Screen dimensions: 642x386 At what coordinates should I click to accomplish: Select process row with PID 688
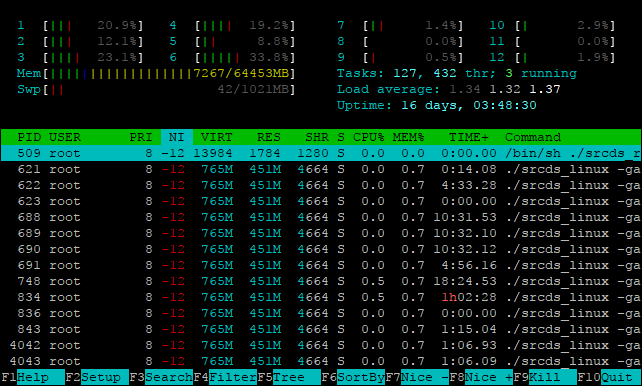pyautogui.click(x=321, y=217)
